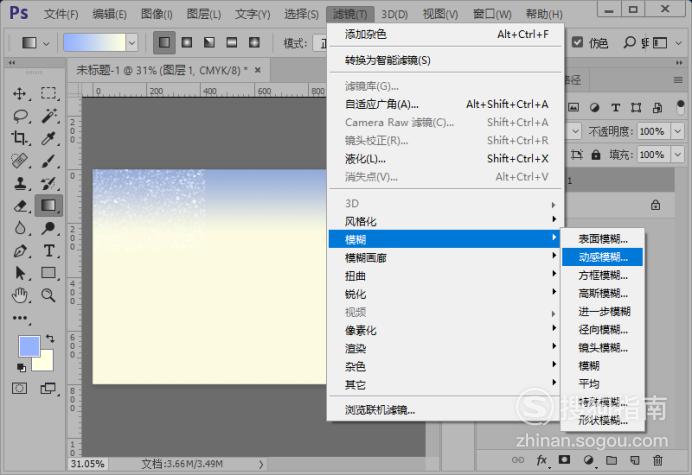
Task: Click Convert for Smart Filters (转换为智能滤镜)
Action: point(446,60)
